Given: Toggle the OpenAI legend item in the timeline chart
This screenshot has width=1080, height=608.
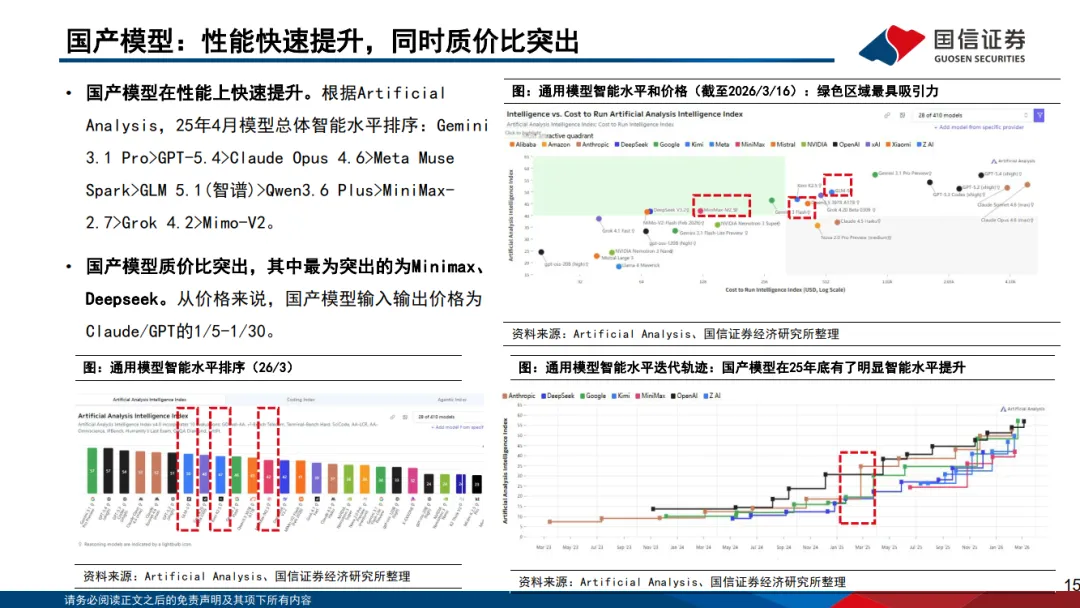Looking at the screenshot, I should coord(685,396).
